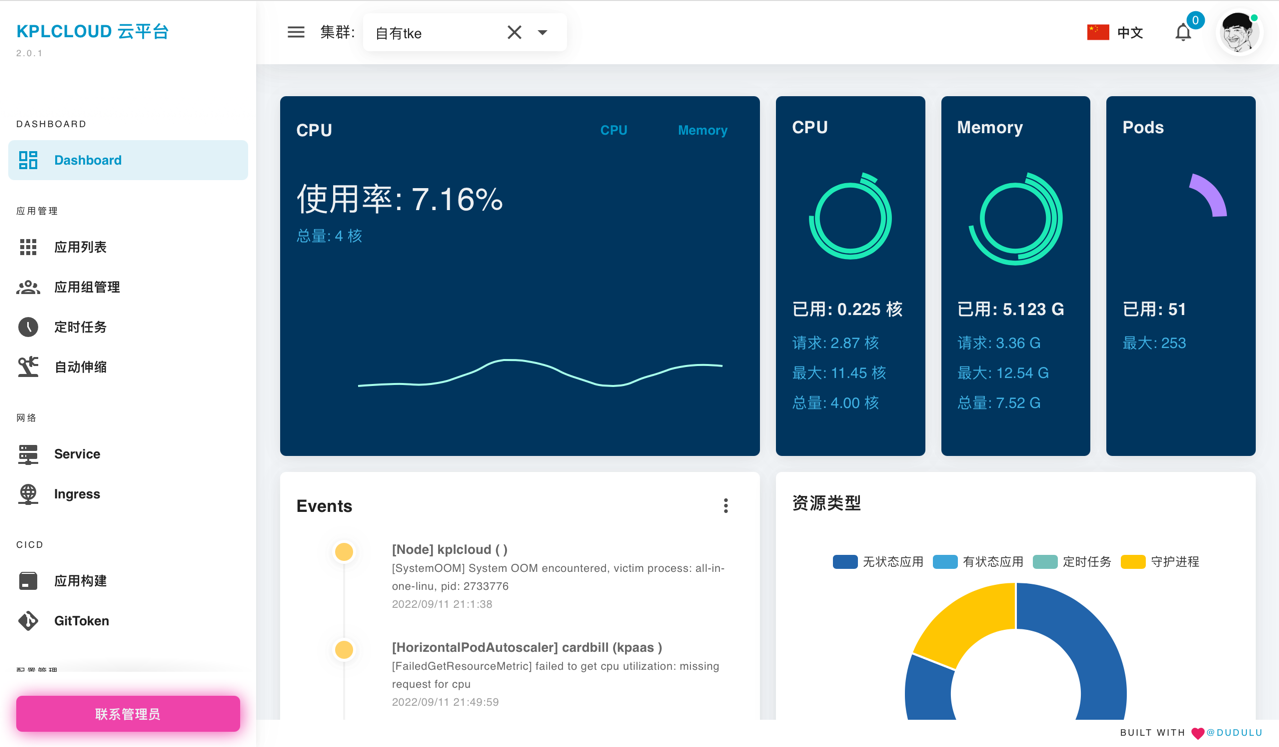Click the heart icon in footer
Screen dimensions: 1279x747
pyautogui.click(x=1197, y=733)
